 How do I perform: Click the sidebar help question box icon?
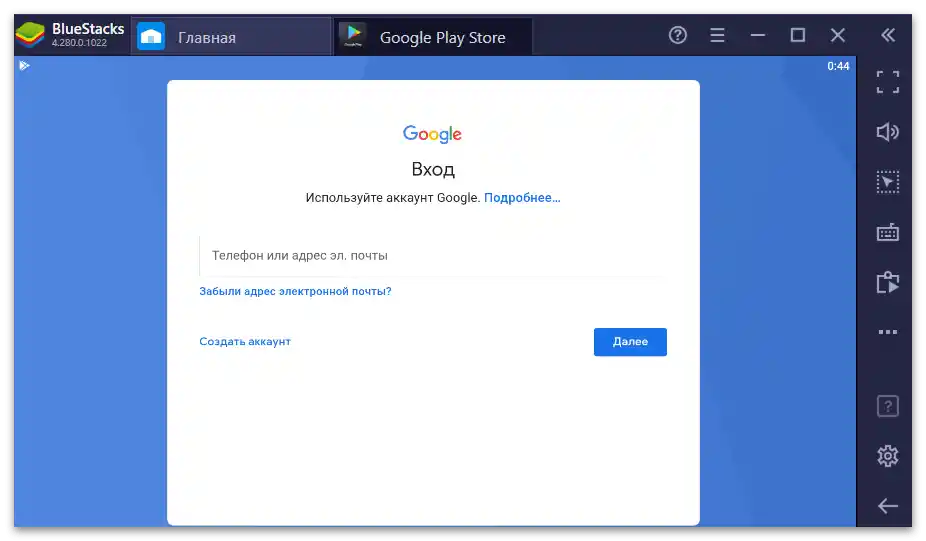click(888, 406)
